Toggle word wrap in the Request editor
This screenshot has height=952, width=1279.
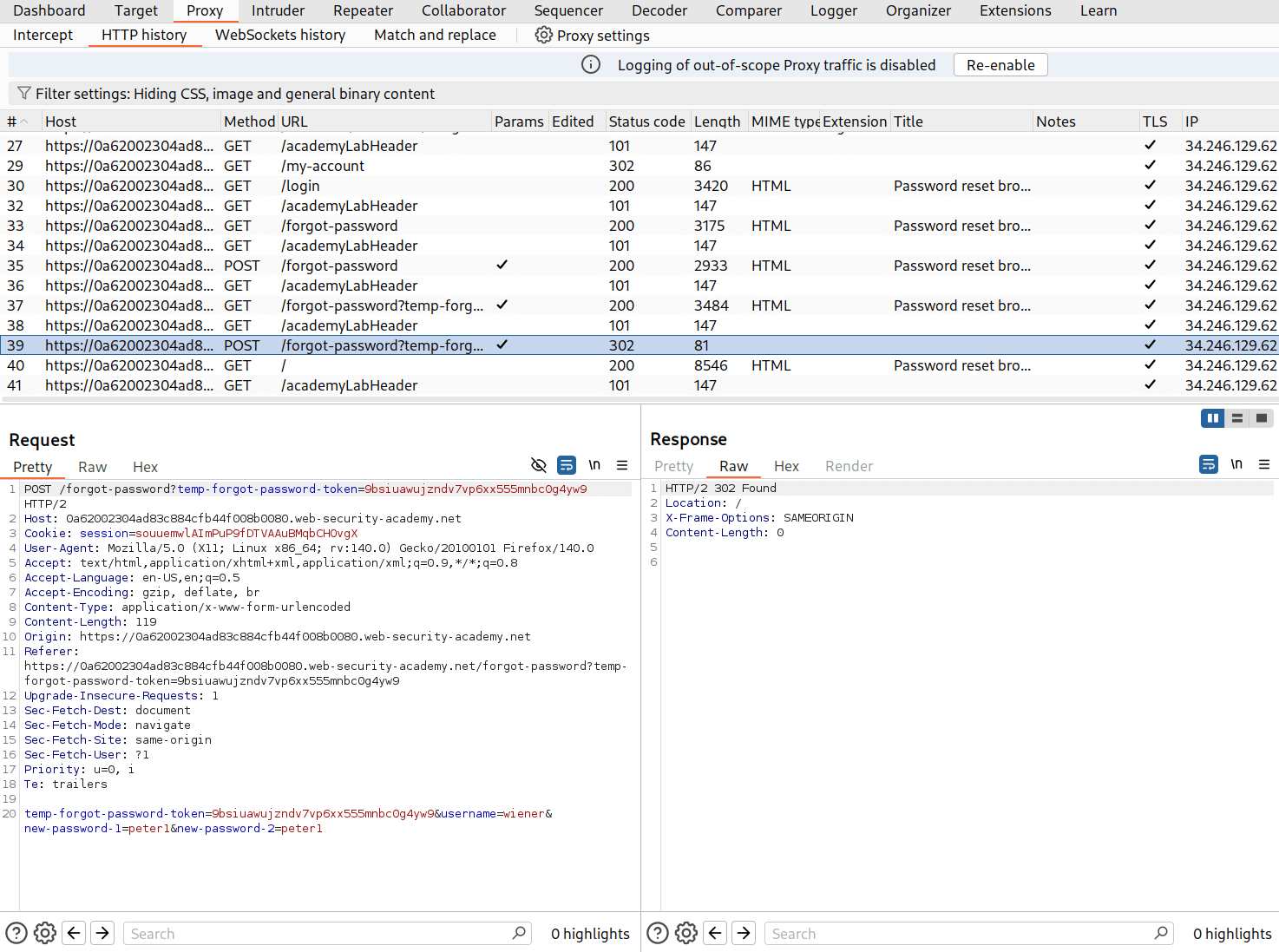567,465
